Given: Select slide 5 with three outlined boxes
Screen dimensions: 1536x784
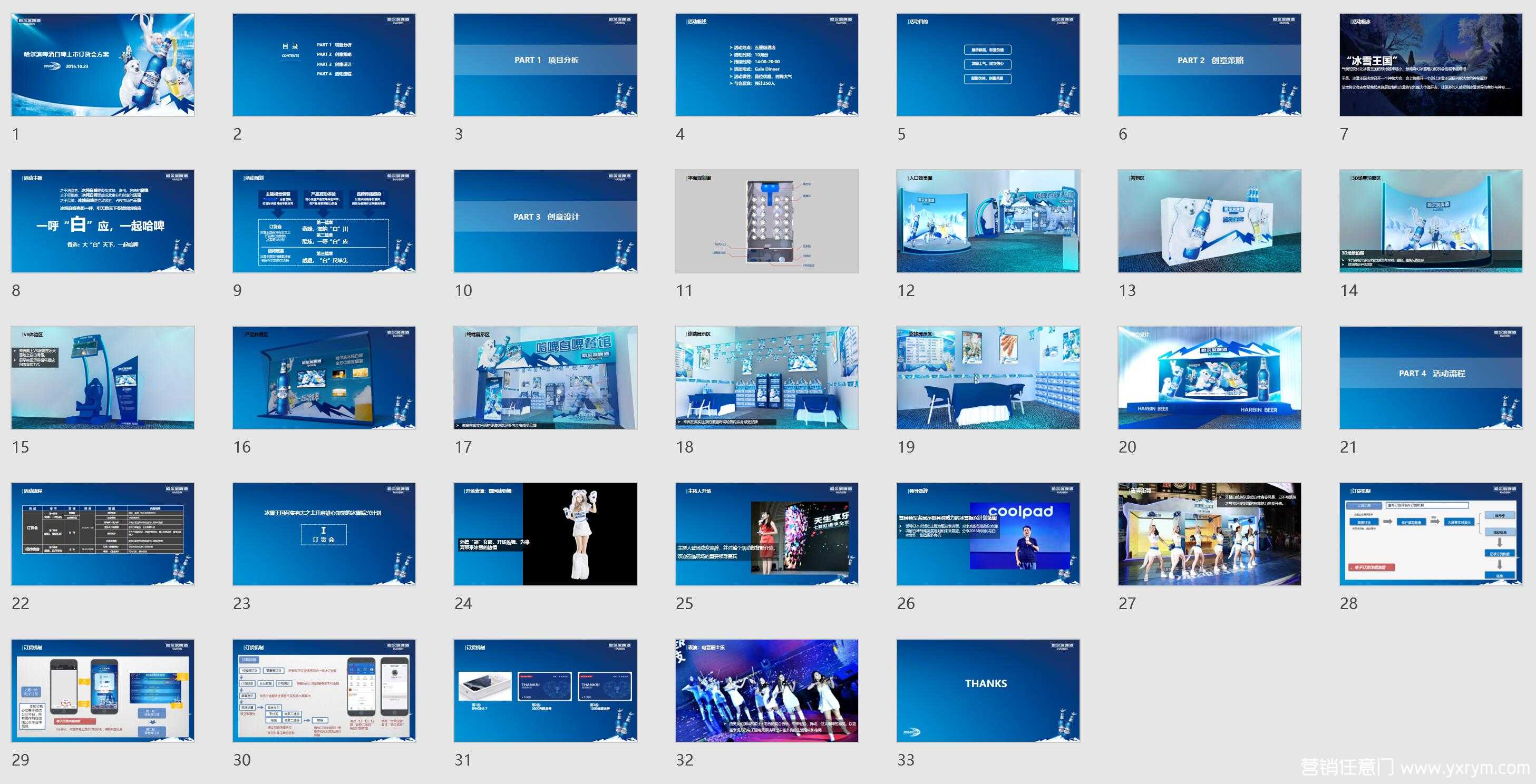Looking at the screenshot, I should pos(988,64).
